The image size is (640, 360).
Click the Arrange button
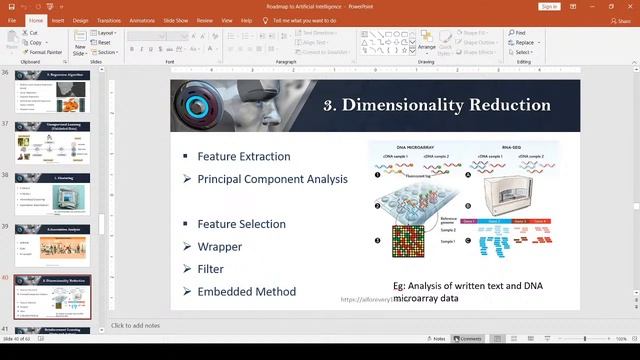click(x=427, y=41)
